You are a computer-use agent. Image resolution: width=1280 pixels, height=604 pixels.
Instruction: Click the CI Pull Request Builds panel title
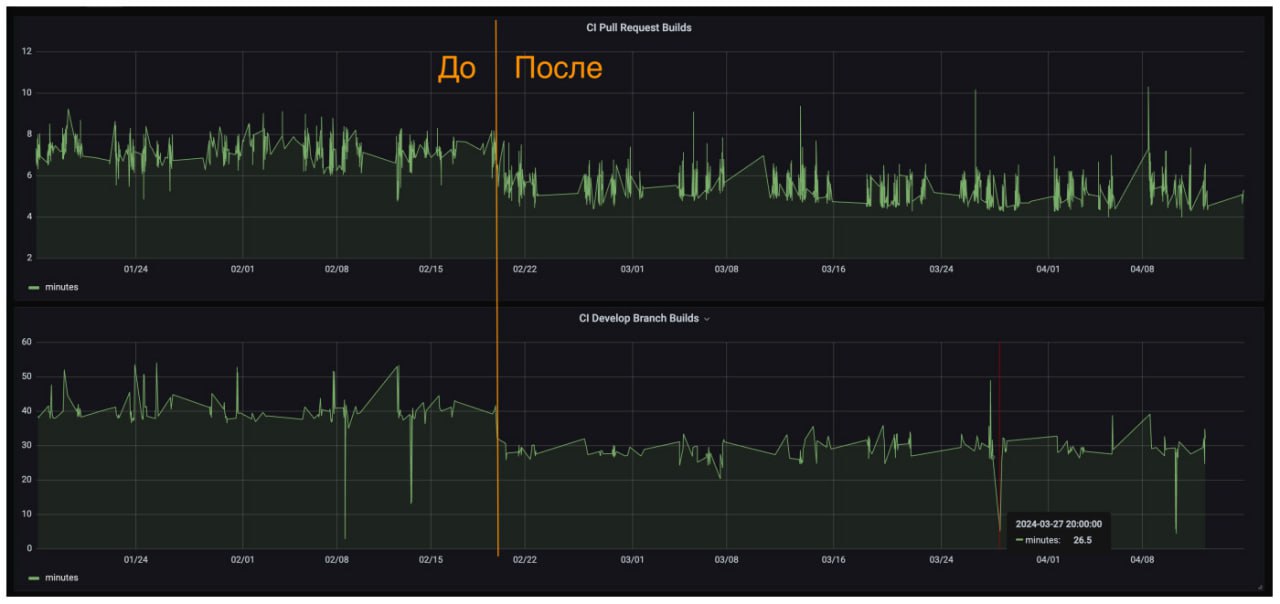click(x=639, y=28)
